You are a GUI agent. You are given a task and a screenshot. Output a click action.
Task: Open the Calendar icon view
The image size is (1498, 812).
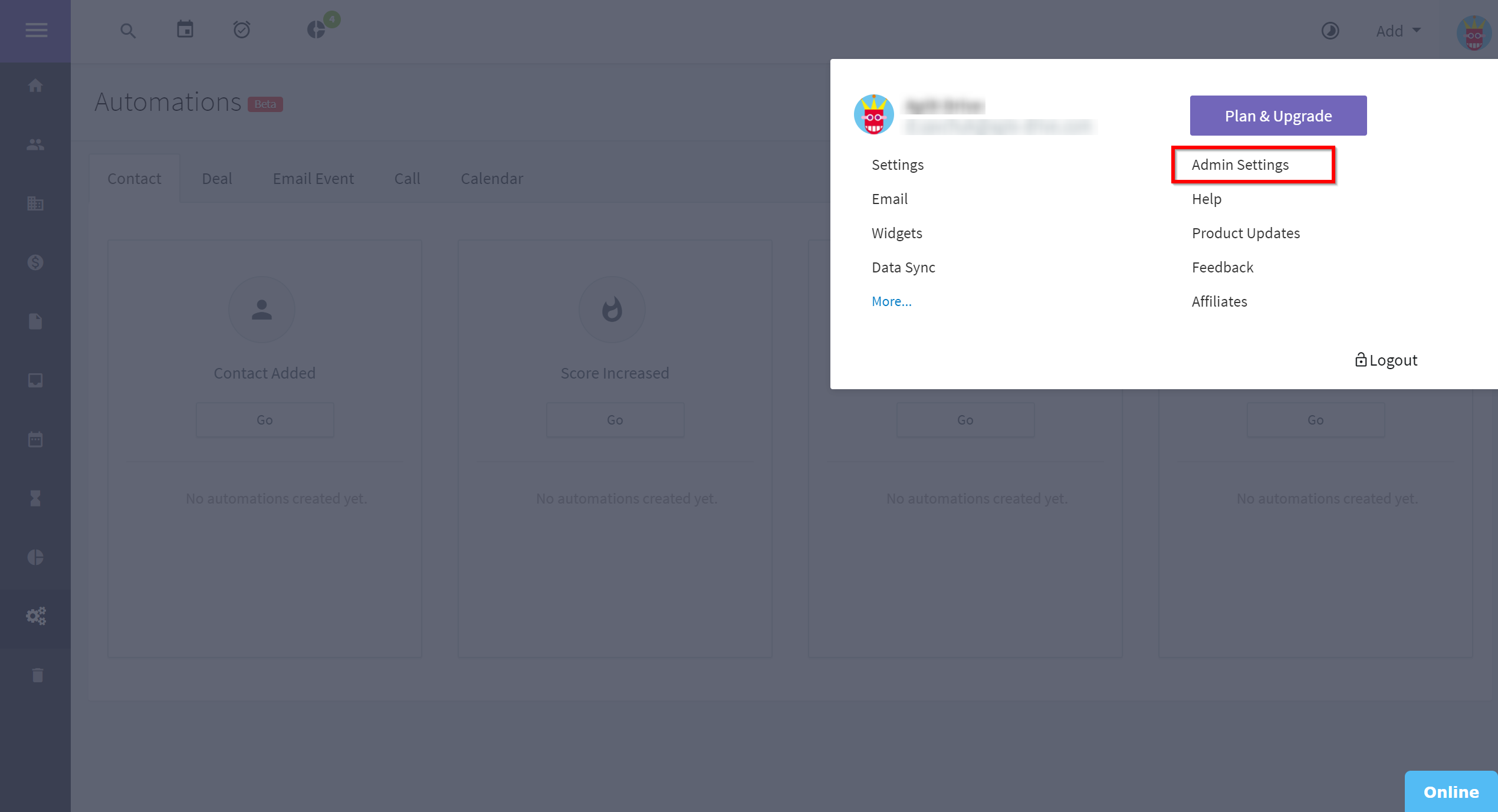click(x=184, y=30)
